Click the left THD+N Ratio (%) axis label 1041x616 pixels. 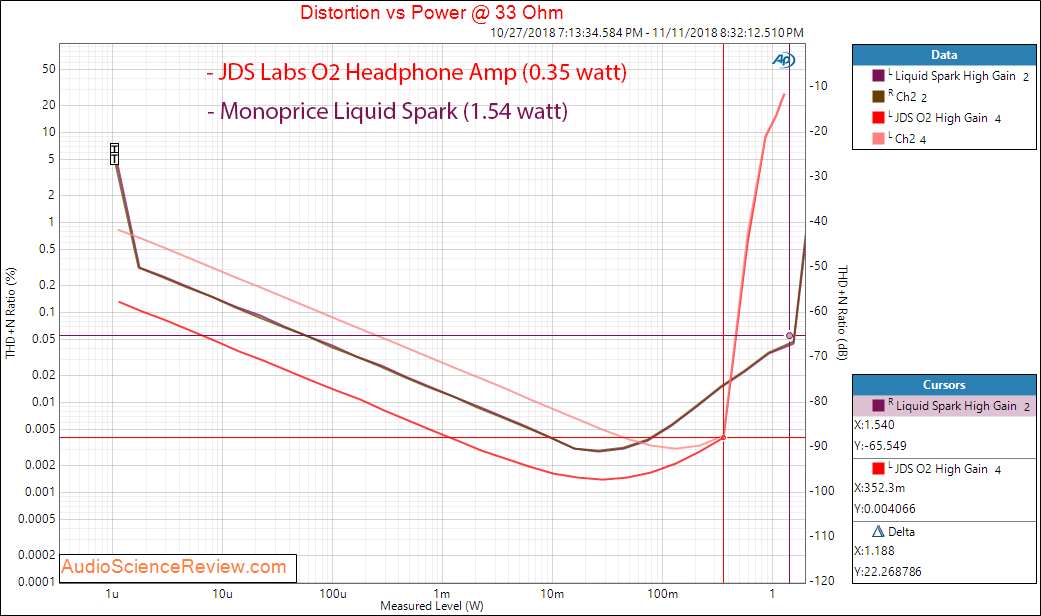tap(10, 313)
